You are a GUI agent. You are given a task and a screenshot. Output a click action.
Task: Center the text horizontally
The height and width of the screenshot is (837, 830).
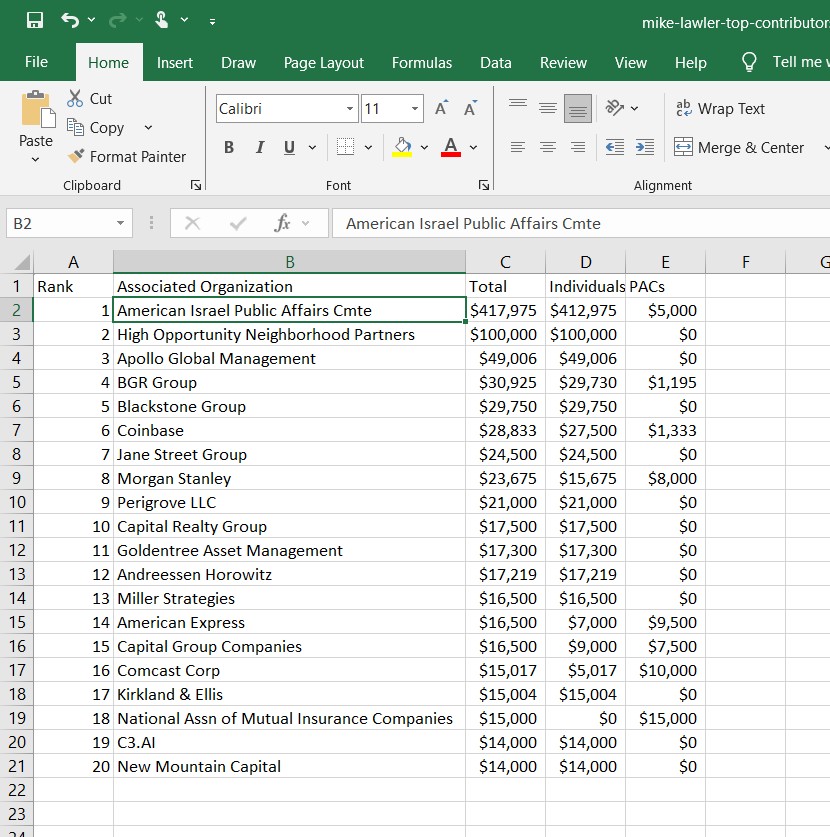tap(548, 147)
